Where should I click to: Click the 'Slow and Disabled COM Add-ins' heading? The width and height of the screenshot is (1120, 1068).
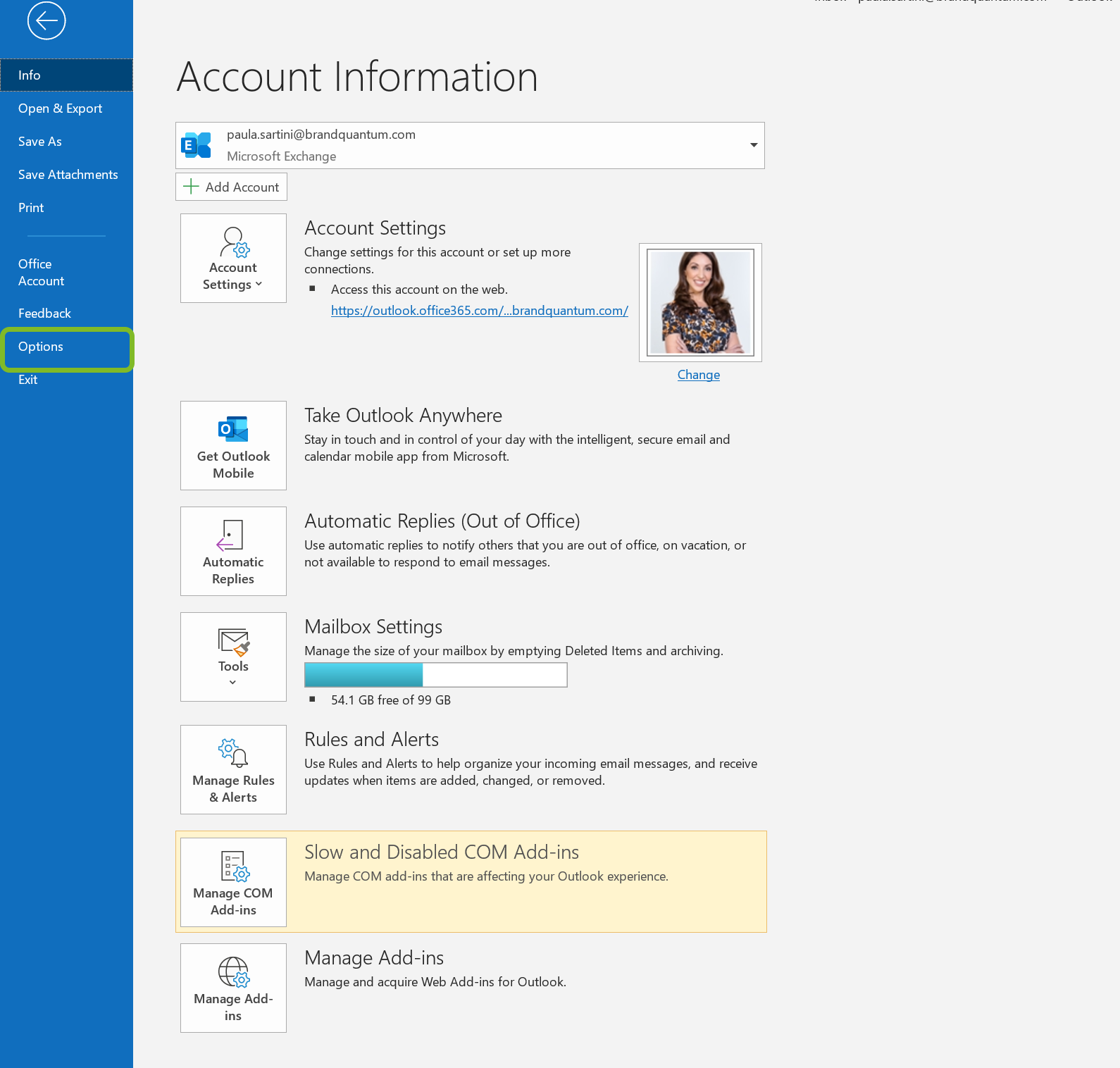tap(442, 852)
